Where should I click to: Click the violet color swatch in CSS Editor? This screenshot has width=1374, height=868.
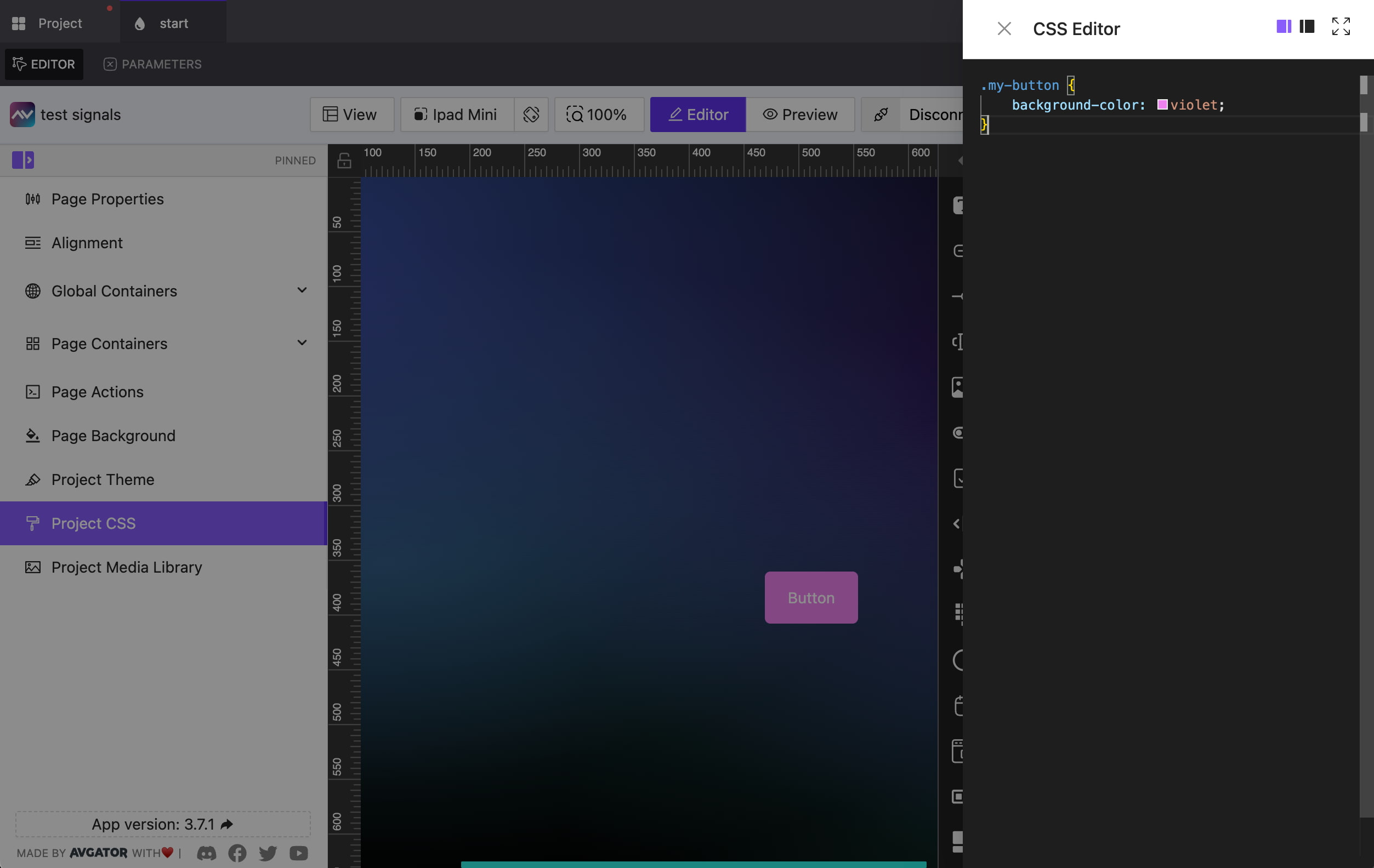coord(1162,104)
